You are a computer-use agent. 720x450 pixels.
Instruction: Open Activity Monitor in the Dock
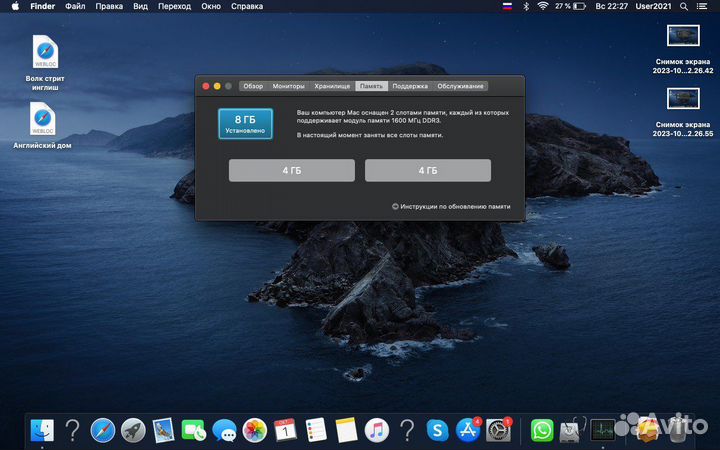(602, 431)
